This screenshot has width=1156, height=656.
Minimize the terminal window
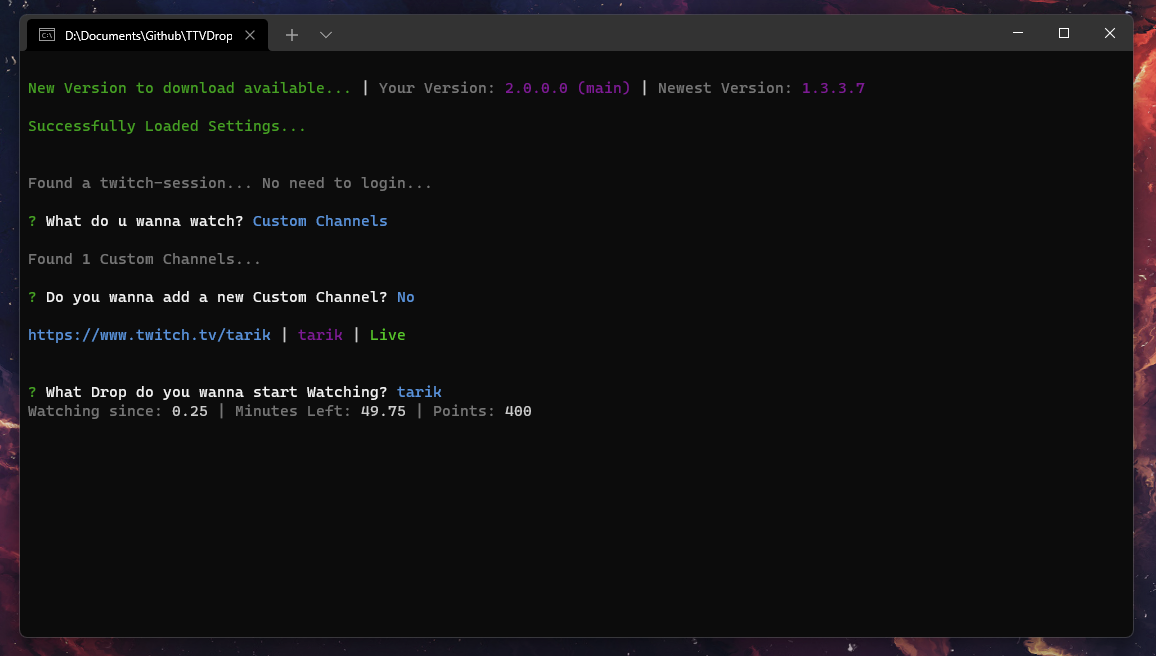(x=1018, y=33)
